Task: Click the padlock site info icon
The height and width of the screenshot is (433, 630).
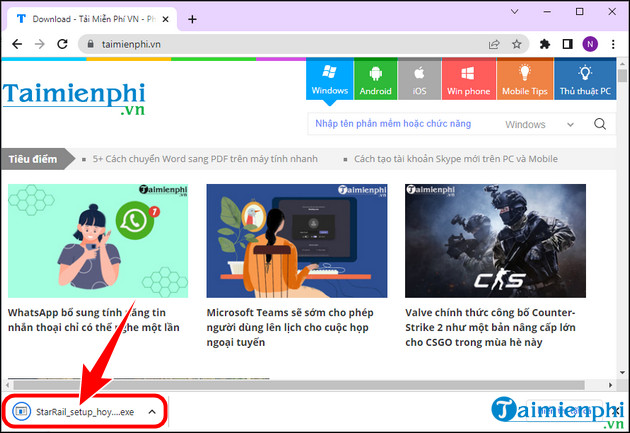Action: [x=90, y=44]
